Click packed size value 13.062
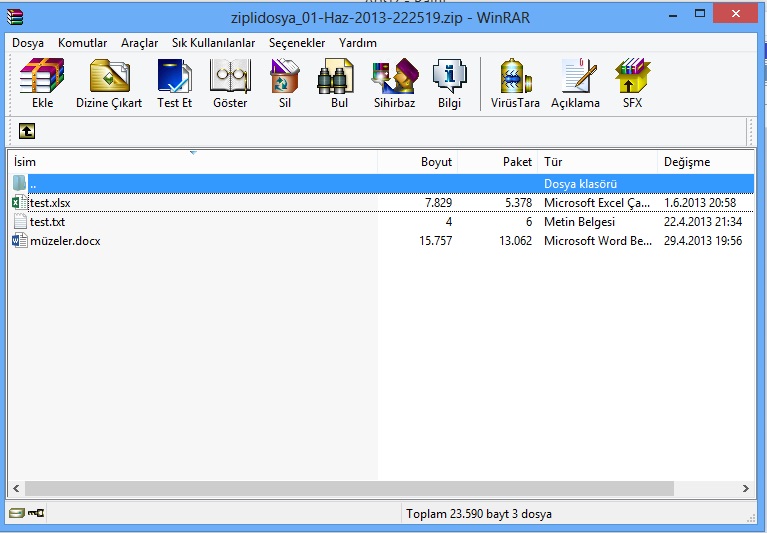 pyautogui.click(x=515, y=241)
